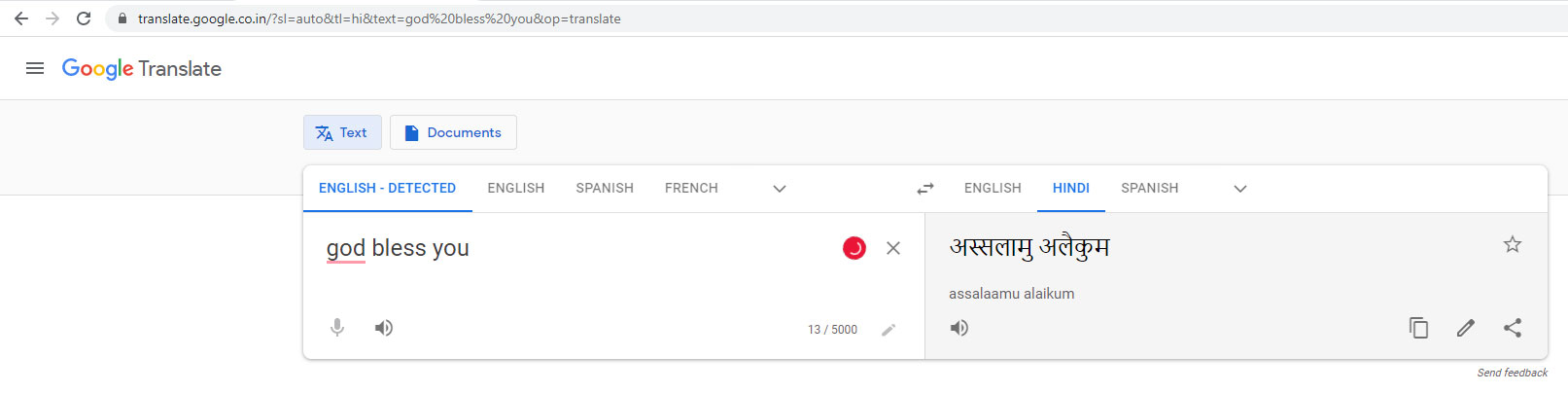This screenshot has height=393, width=1568.
Task: Expand the target language list
Action: [1239, 189]
